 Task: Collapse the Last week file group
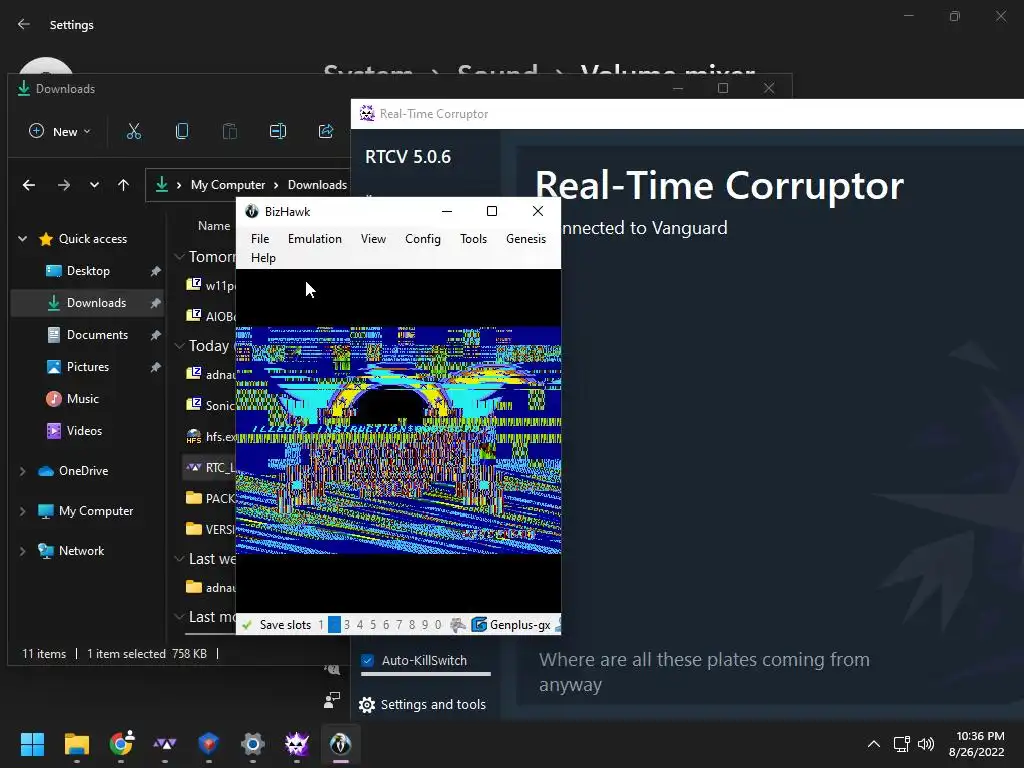(179, 559)
